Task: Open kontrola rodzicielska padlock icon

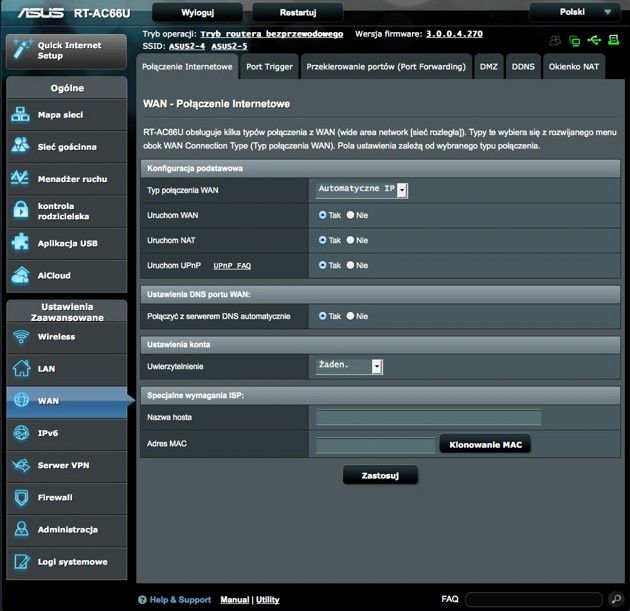Action: pyautogui.click(x=21, y=210)
